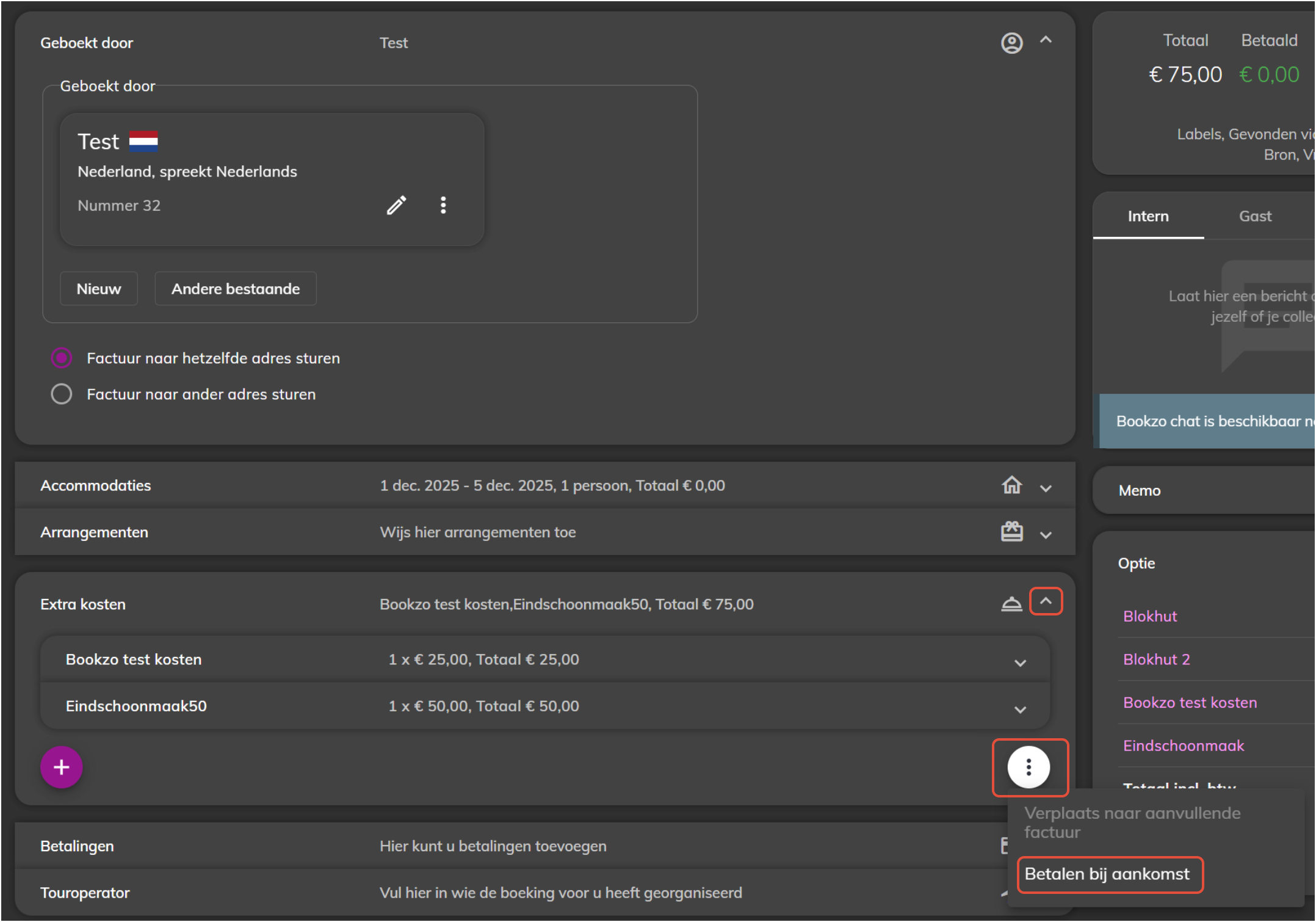
Task: Click the user profile icon in Geboekt door header
Action: click(x=1011, y=43)
